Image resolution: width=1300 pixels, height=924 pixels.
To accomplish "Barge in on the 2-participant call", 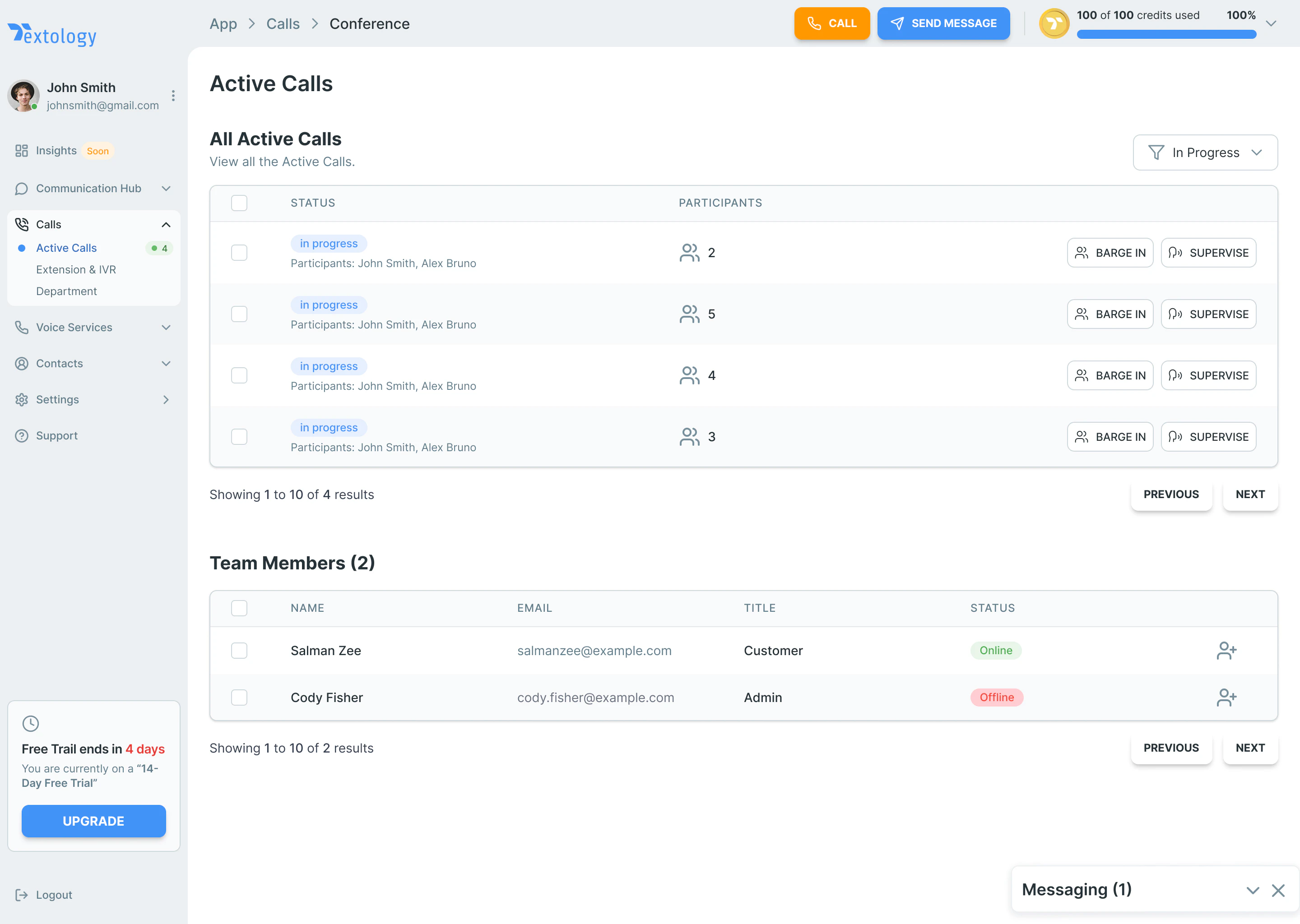I will (x=1110, y=253).
